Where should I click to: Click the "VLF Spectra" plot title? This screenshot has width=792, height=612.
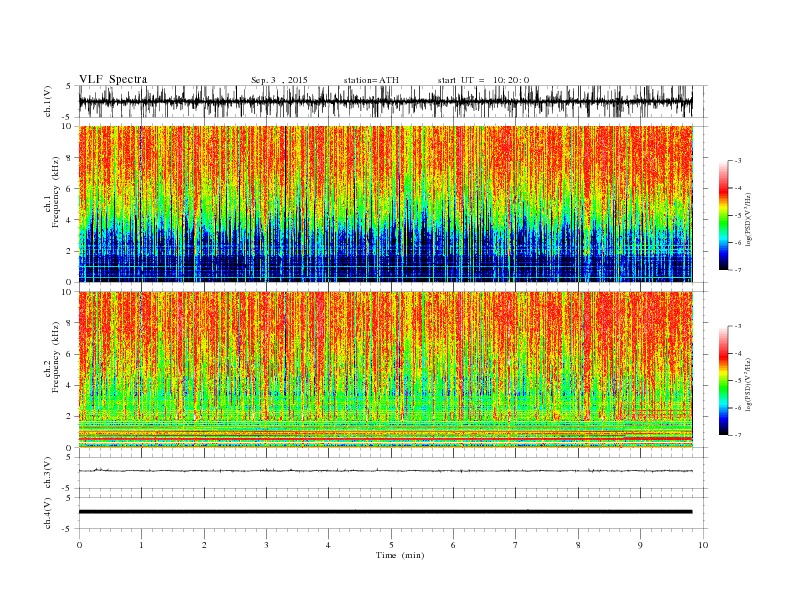point(113,79)
